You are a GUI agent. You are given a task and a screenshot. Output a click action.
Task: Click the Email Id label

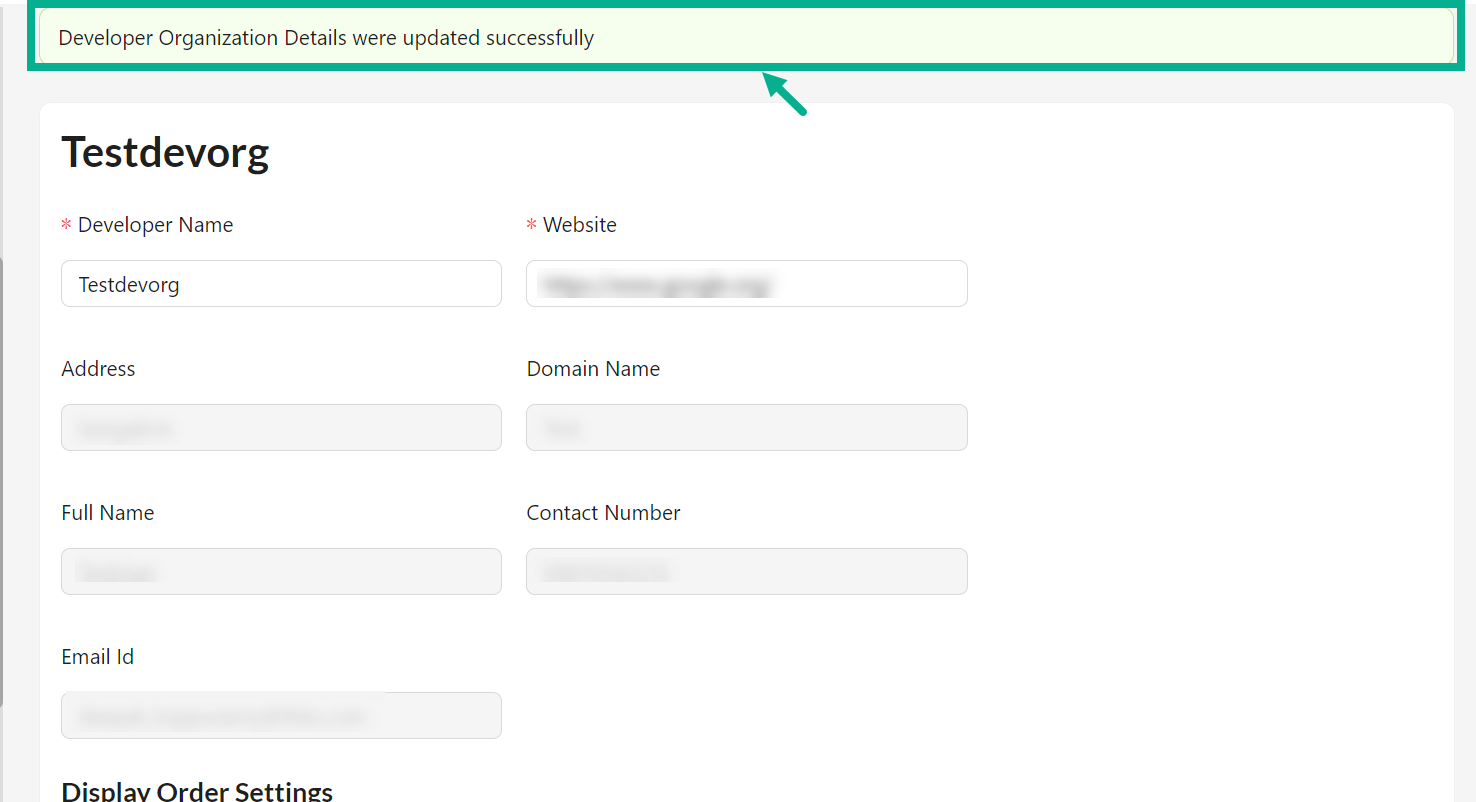pos(98,657)
